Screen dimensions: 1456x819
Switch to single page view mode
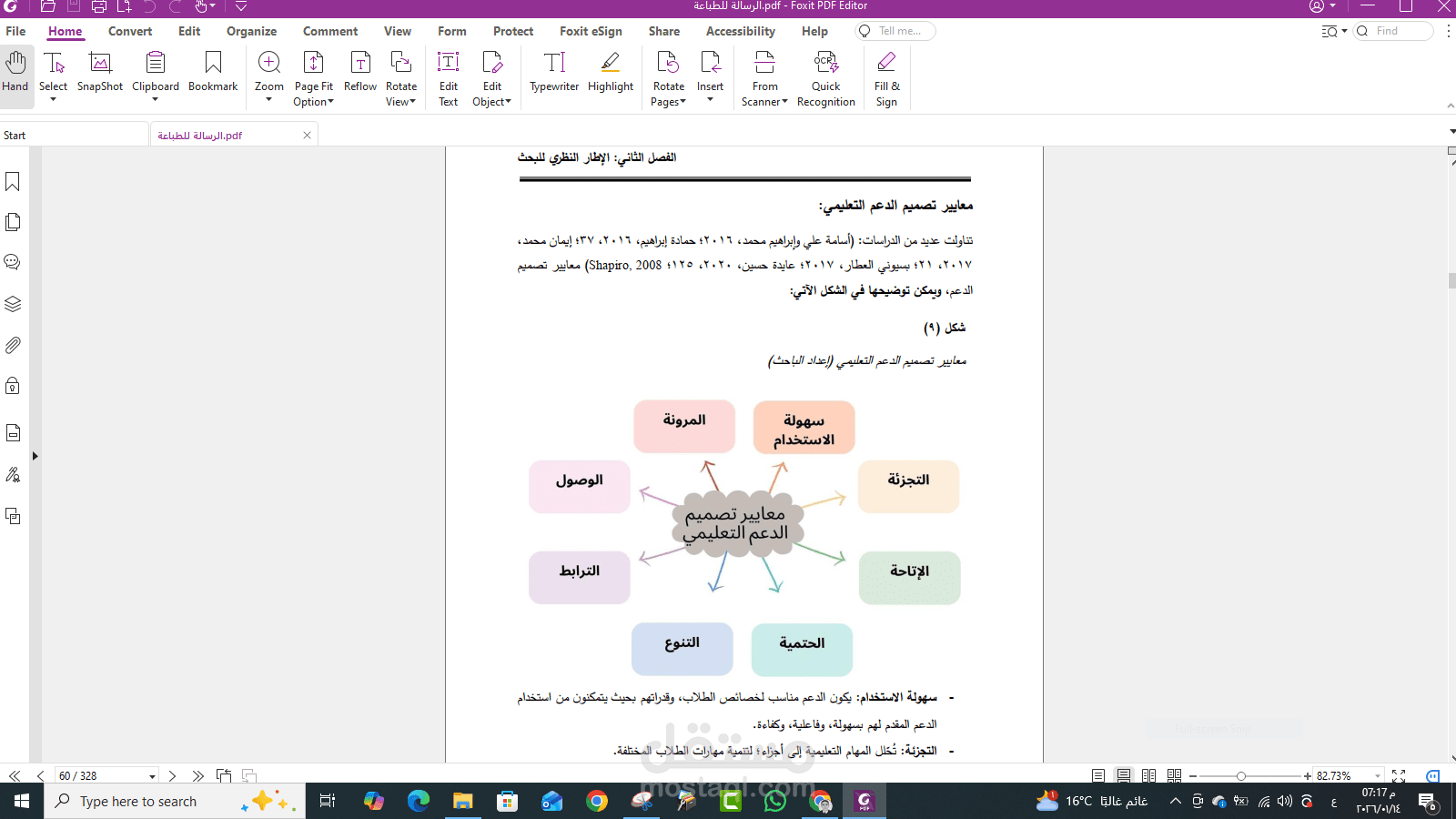pyautogui.click(x=1098, y=776)
